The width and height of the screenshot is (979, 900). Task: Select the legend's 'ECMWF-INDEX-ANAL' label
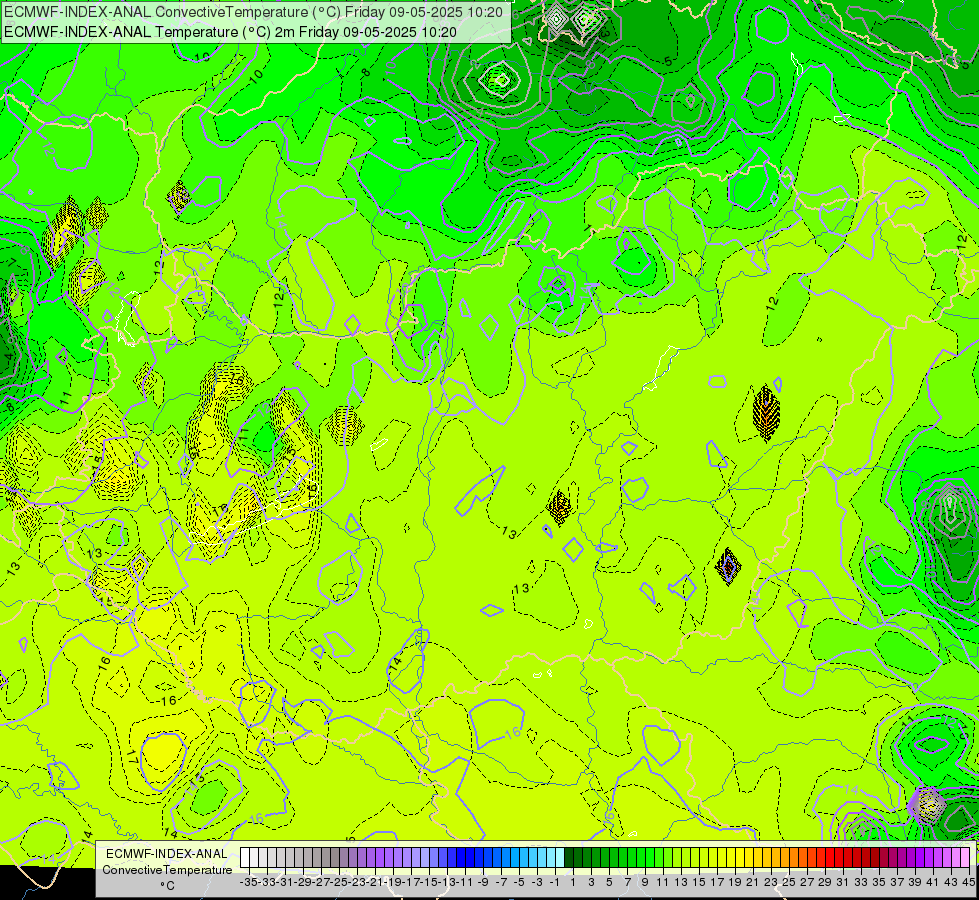(x=167, y=854)
